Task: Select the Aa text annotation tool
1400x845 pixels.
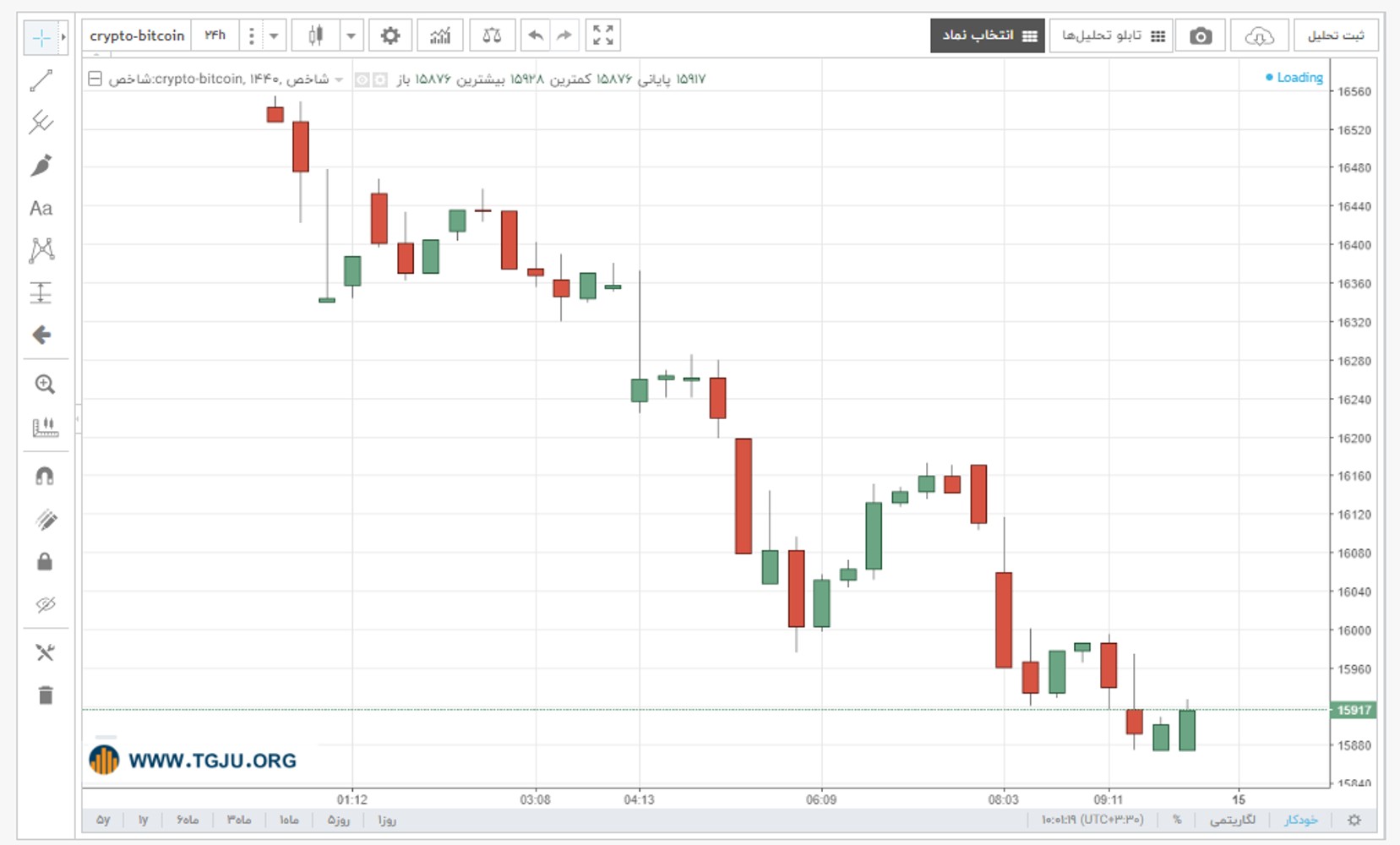Action: (41, 208)
